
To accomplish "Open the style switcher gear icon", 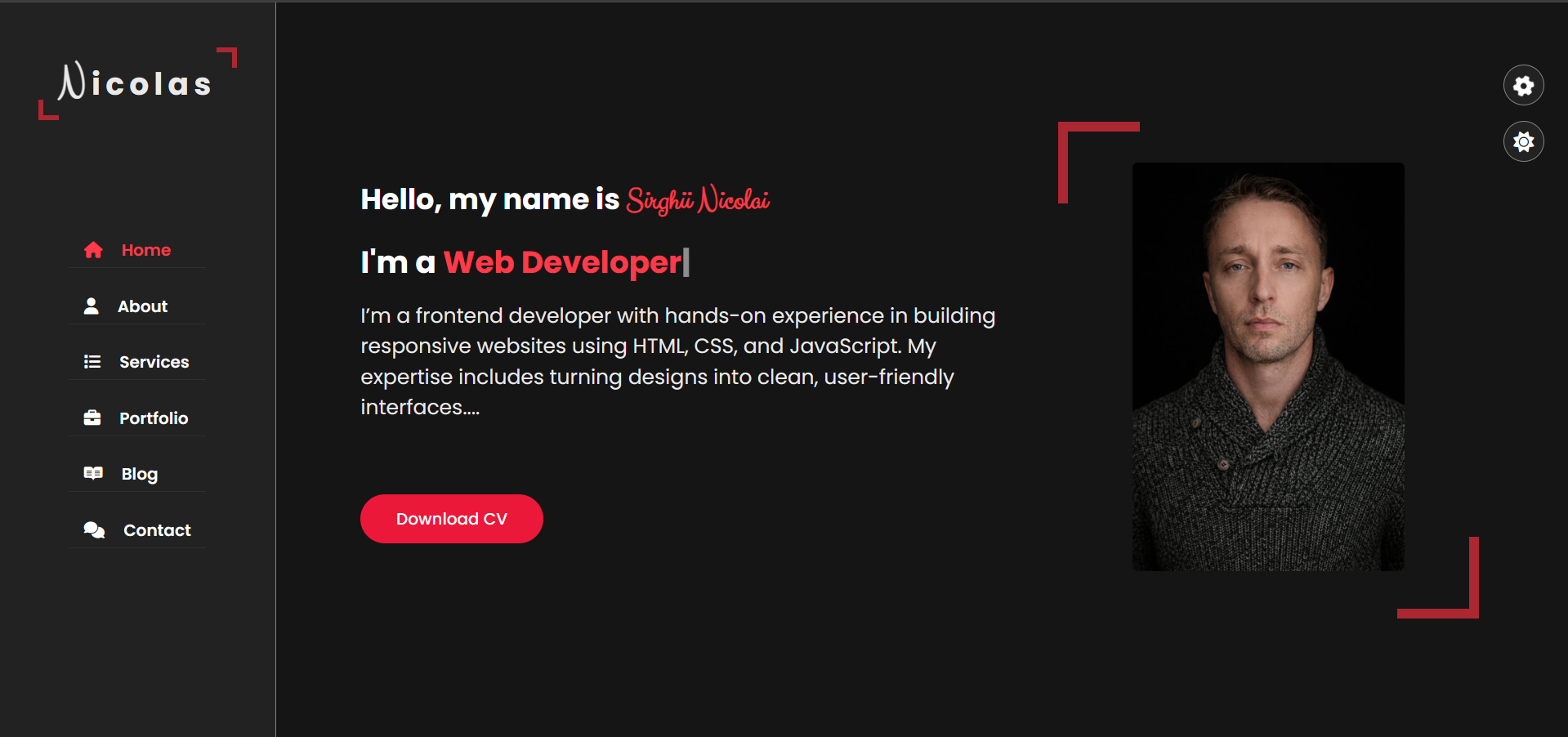I will [1523, 86].
